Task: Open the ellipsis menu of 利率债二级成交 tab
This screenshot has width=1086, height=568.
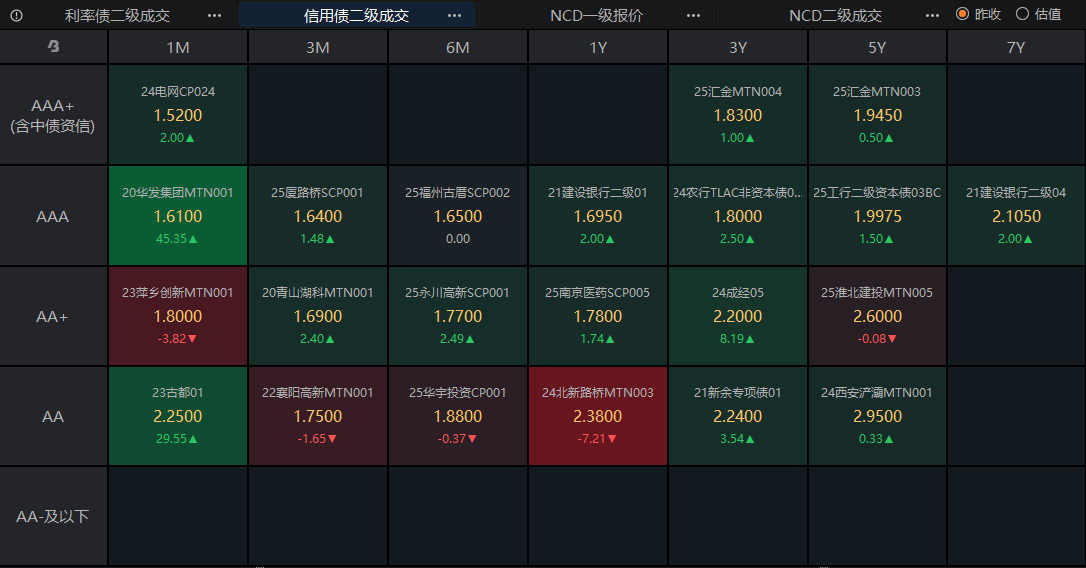Action: [215, 15]
